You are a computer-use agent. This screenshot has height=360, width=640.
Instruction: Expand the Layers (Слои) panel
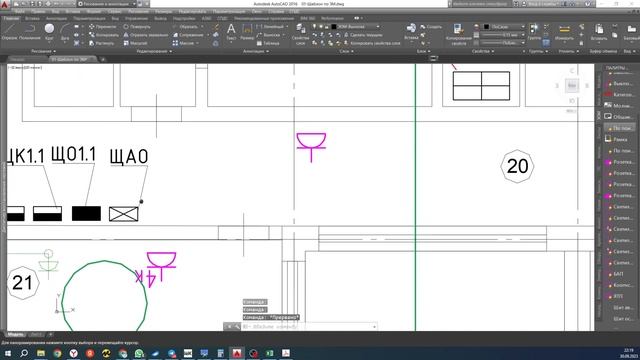(x=347, y=51)
